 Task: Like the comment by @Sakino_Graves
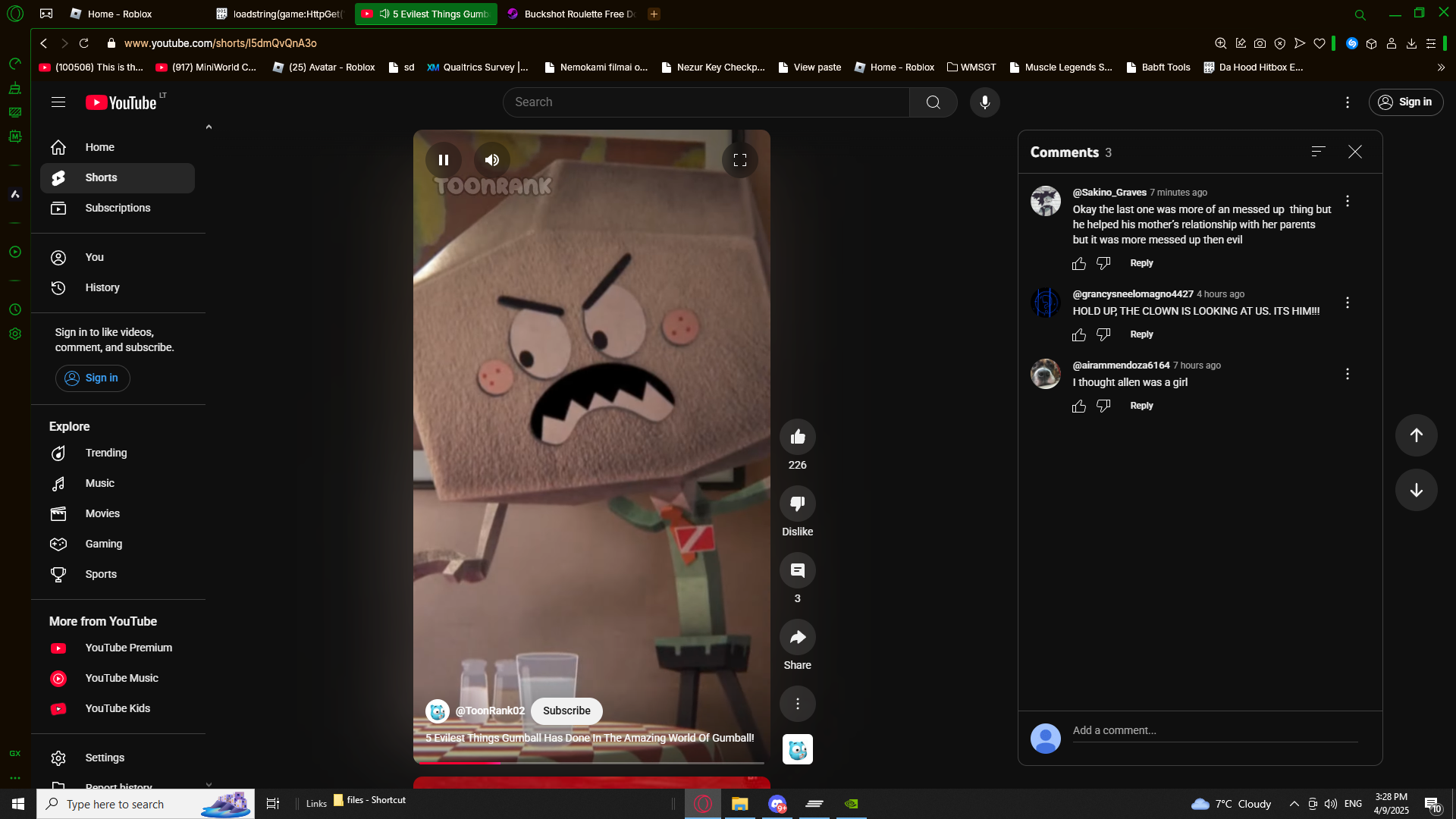(1079, 263)
